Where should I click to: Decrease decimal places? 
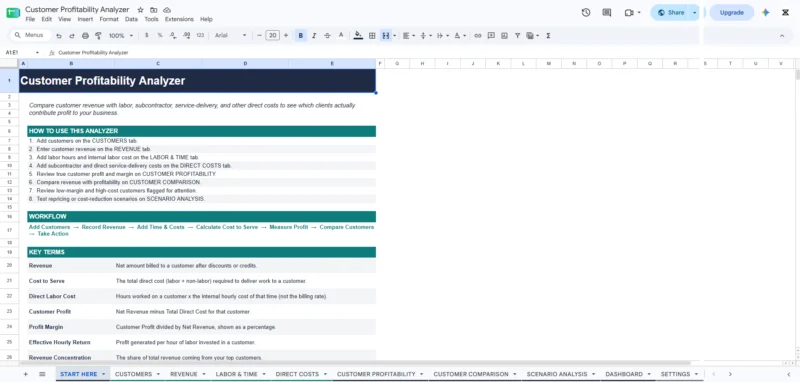tap(173, 35)
